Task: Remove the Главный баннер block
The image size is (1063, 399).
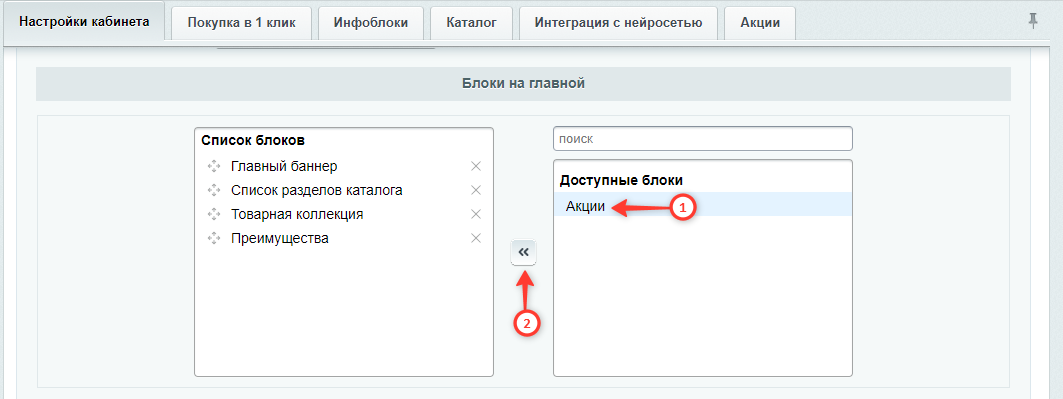Action: (476, 166)
